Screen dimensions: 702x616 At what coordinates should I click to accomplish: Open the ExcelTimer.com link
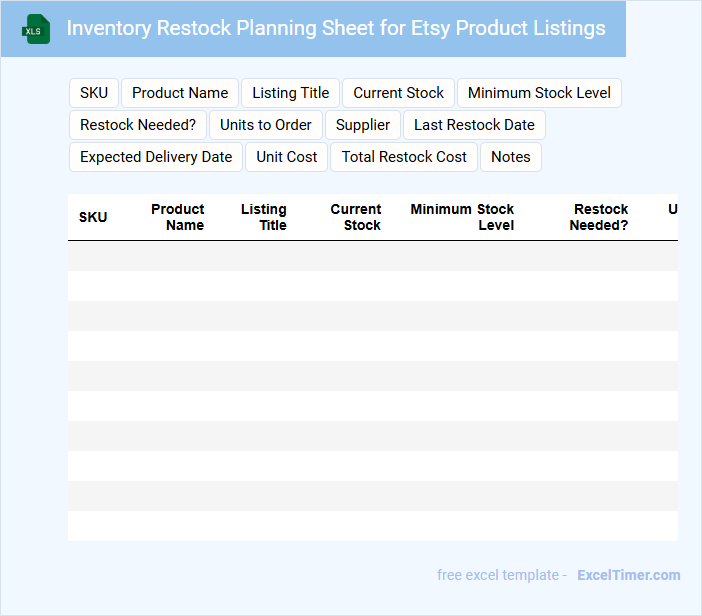(x=628, y=575)
